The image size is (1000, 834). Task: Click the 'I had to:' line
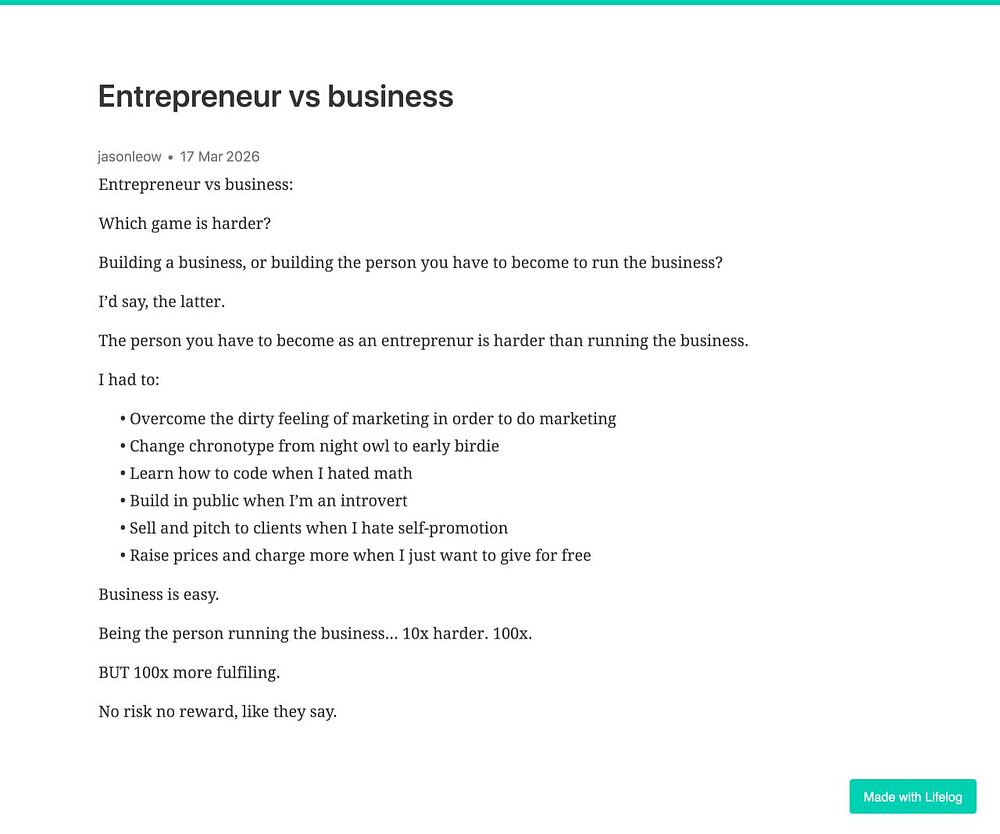[x=128, y=380]
